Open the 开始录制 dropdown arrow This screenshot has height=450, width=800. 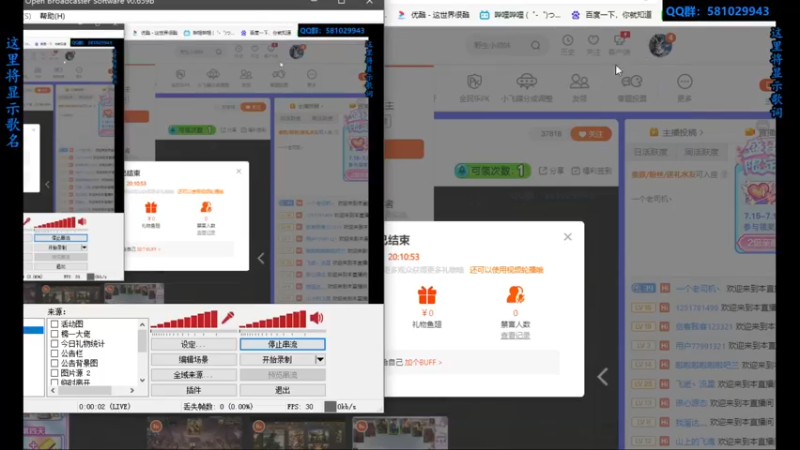320,360
